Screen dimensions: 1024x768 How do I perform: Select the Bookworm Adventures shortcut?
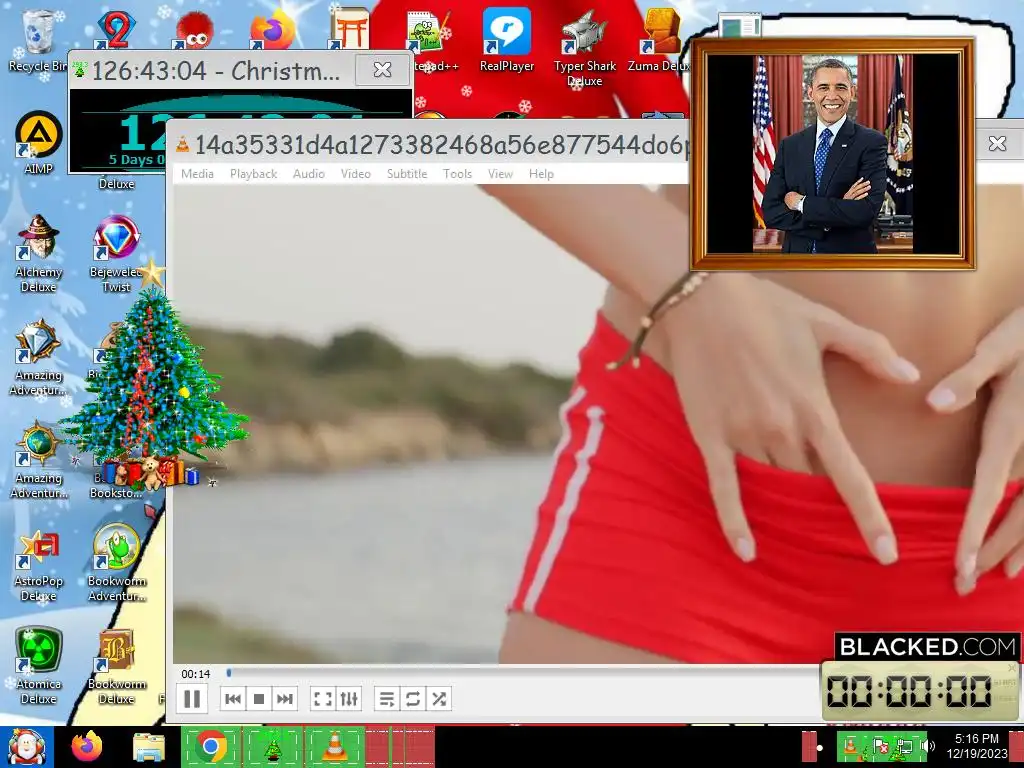(x=117, y=563)
